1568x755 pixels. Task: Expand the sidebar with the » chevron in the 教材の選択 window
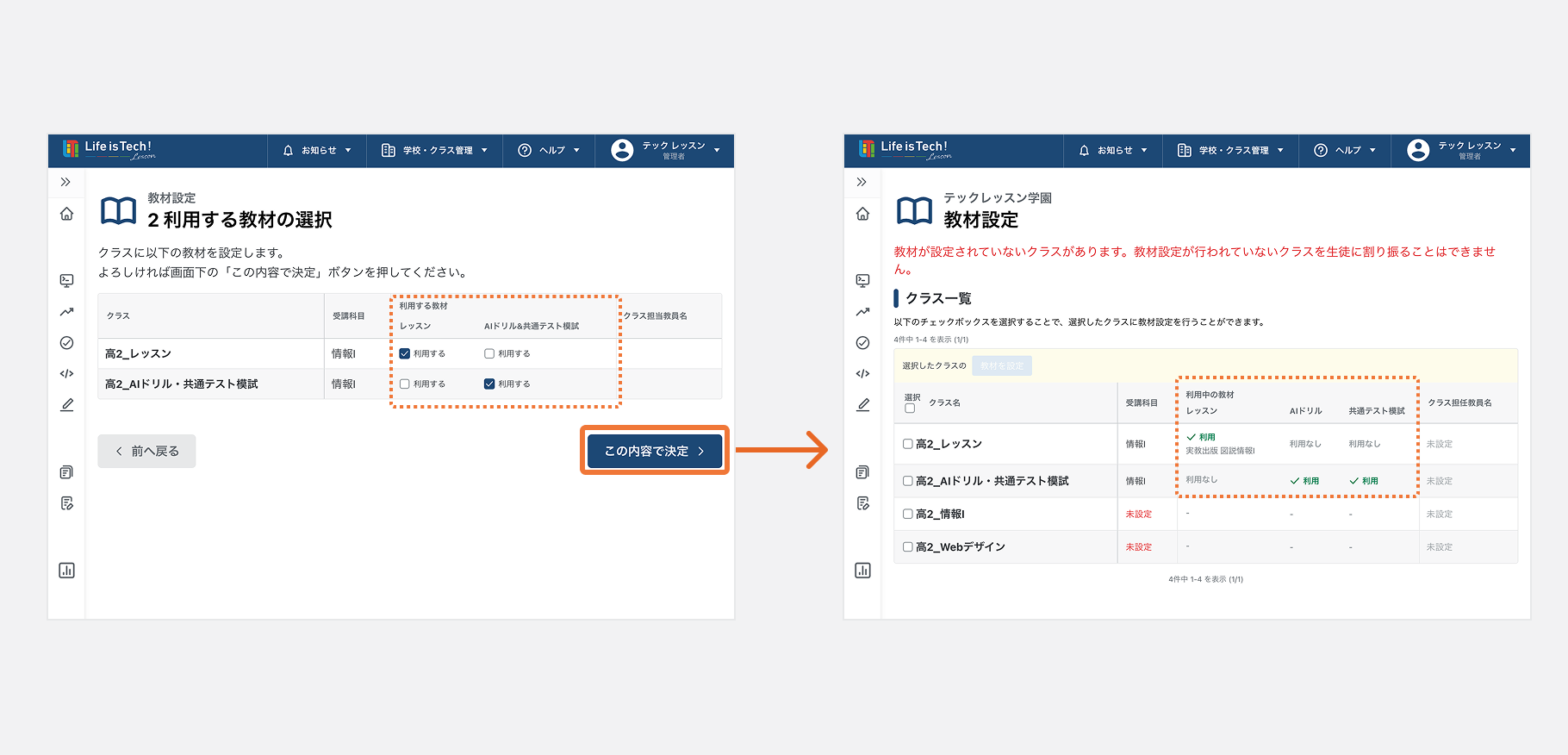coord(65,182)
